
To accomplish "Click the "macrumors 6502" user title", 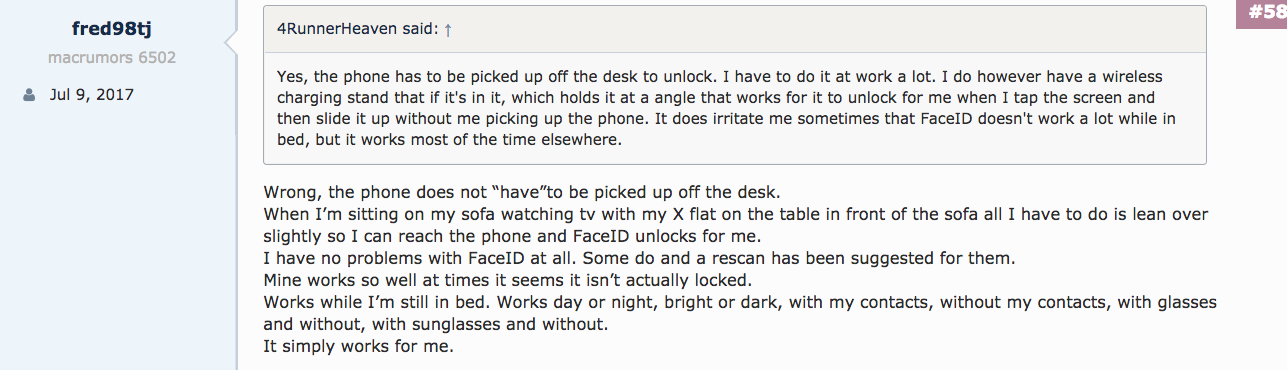I will click(x=112, y=58).
